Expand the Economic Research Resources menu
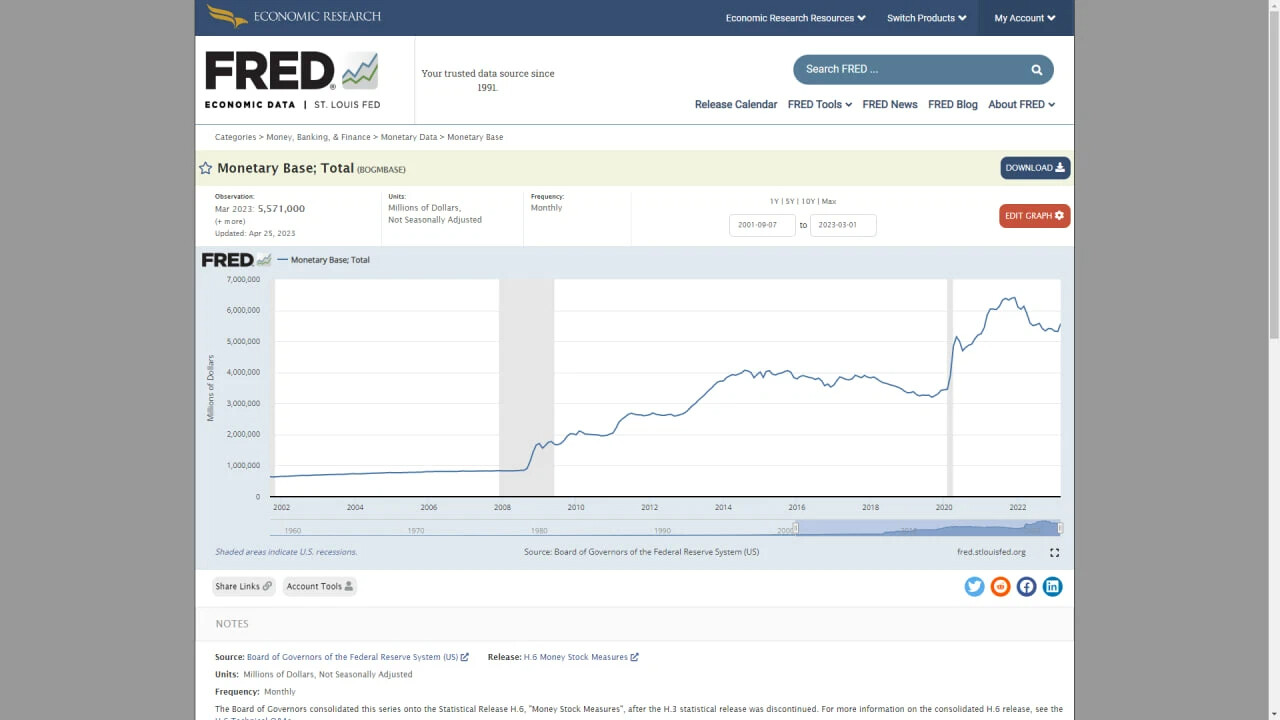Image resolution: width=1280 pixels, height=720 pixels. click(796, 18)
